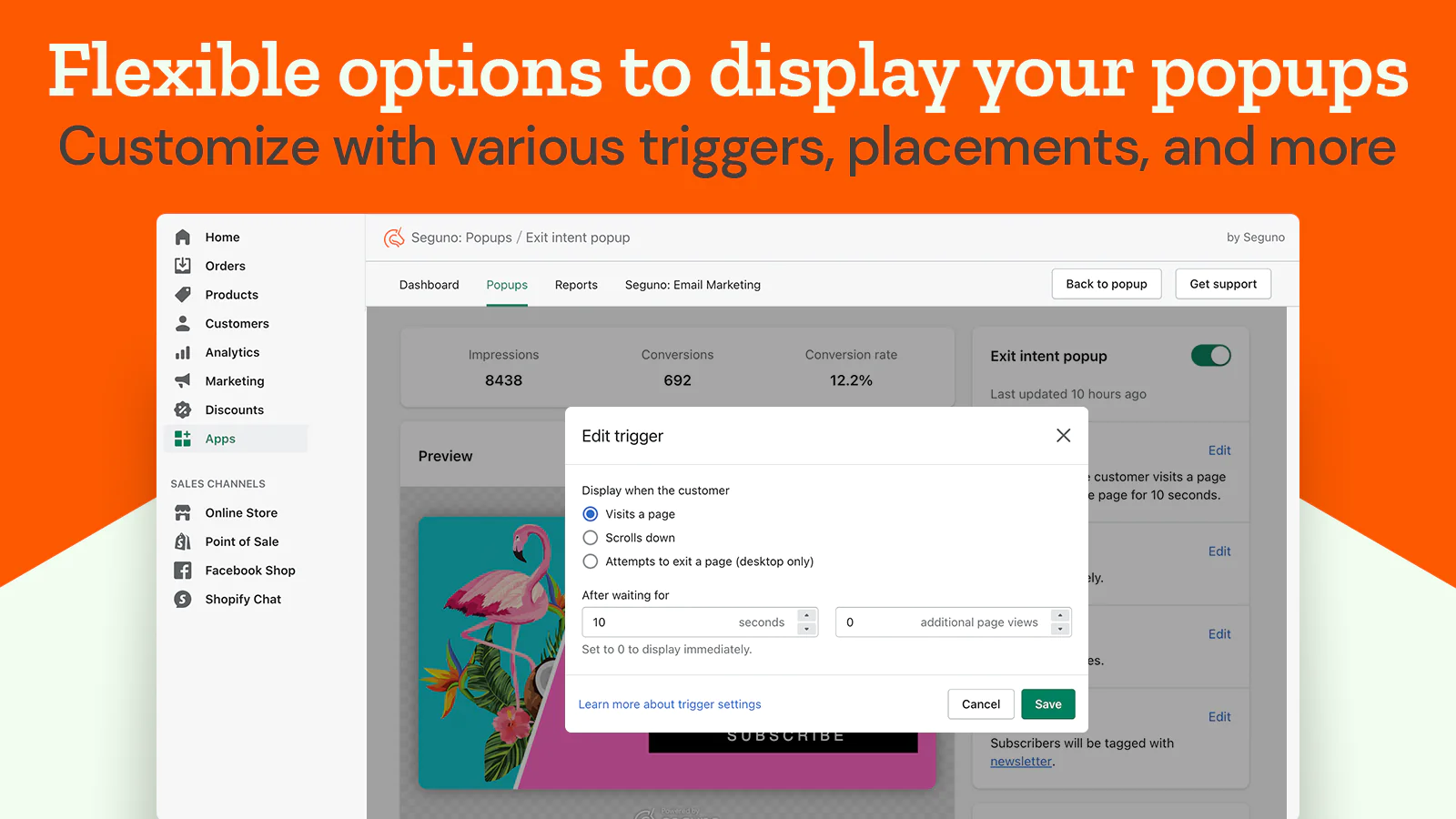Increase seconds value with up arrow
1456x819 pixels.
[806, 616]
